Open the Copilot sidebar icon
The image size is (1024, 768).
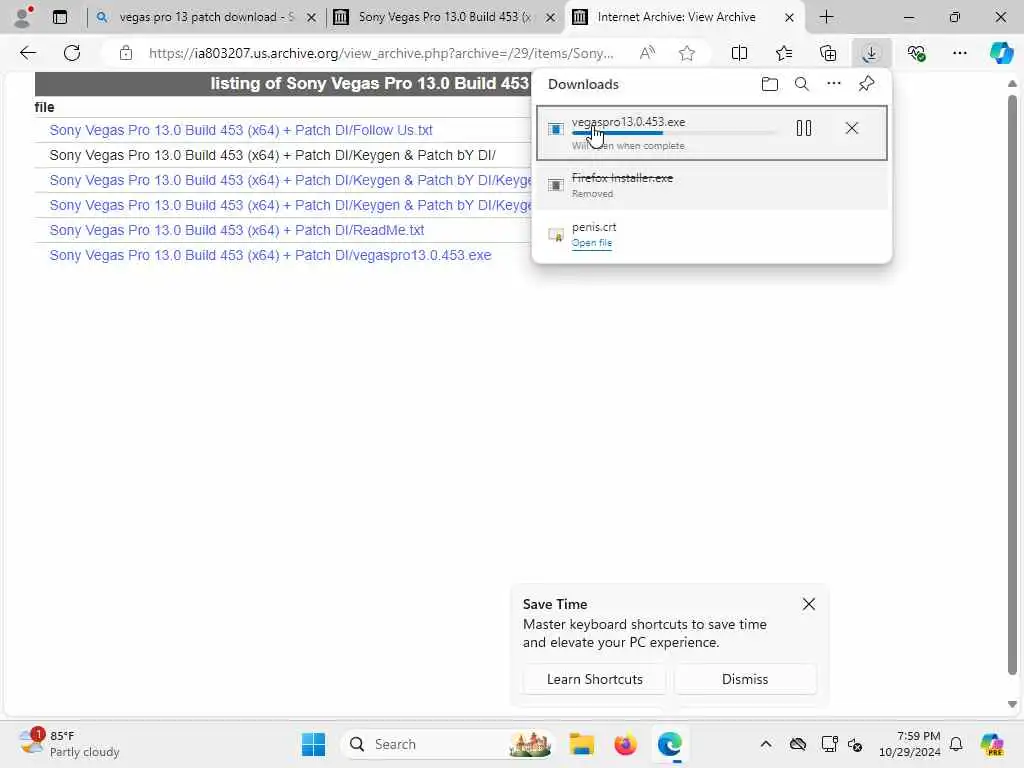[1001, 53]
